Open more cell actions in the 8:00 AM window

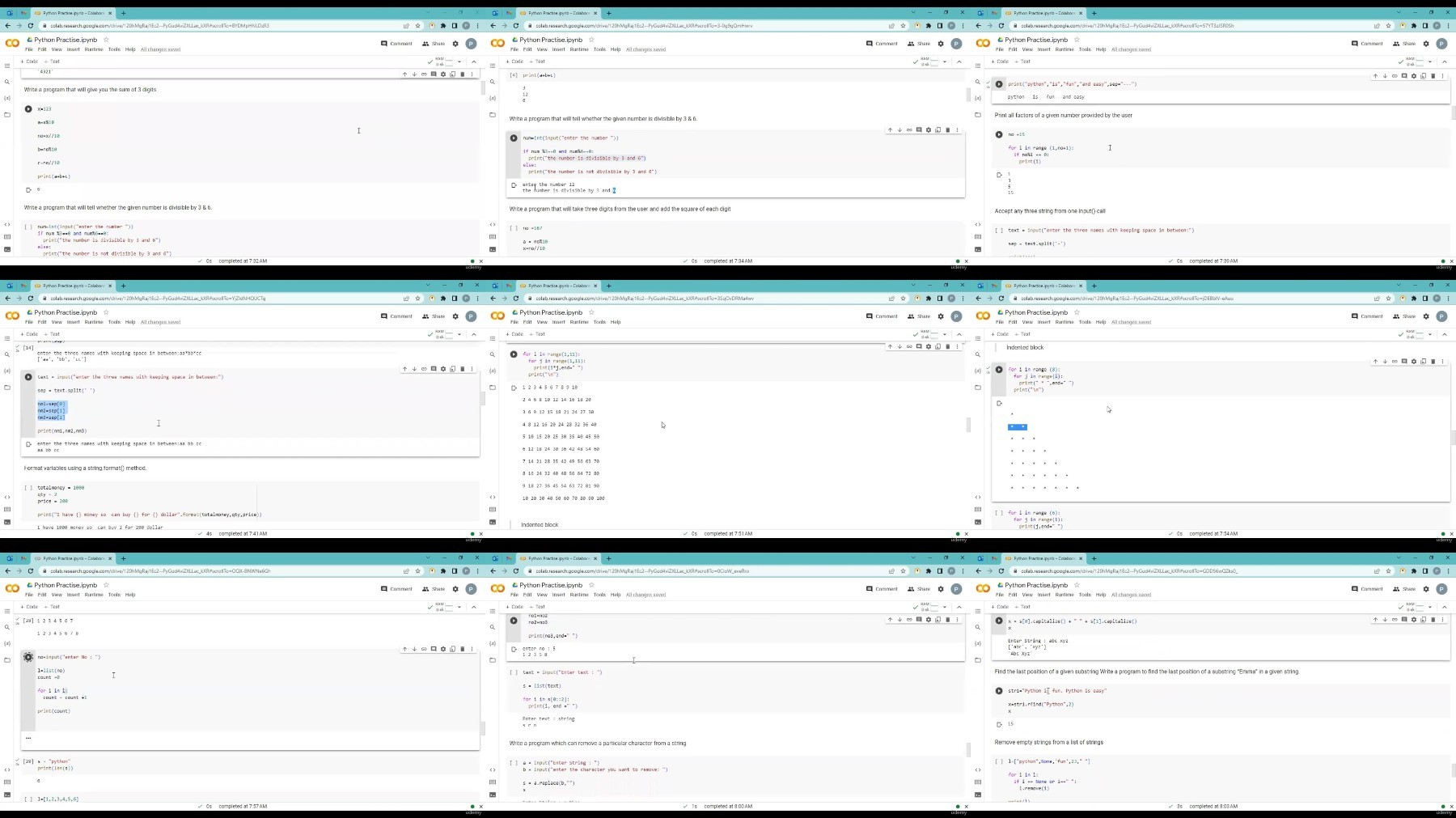(x=958, y=619)
